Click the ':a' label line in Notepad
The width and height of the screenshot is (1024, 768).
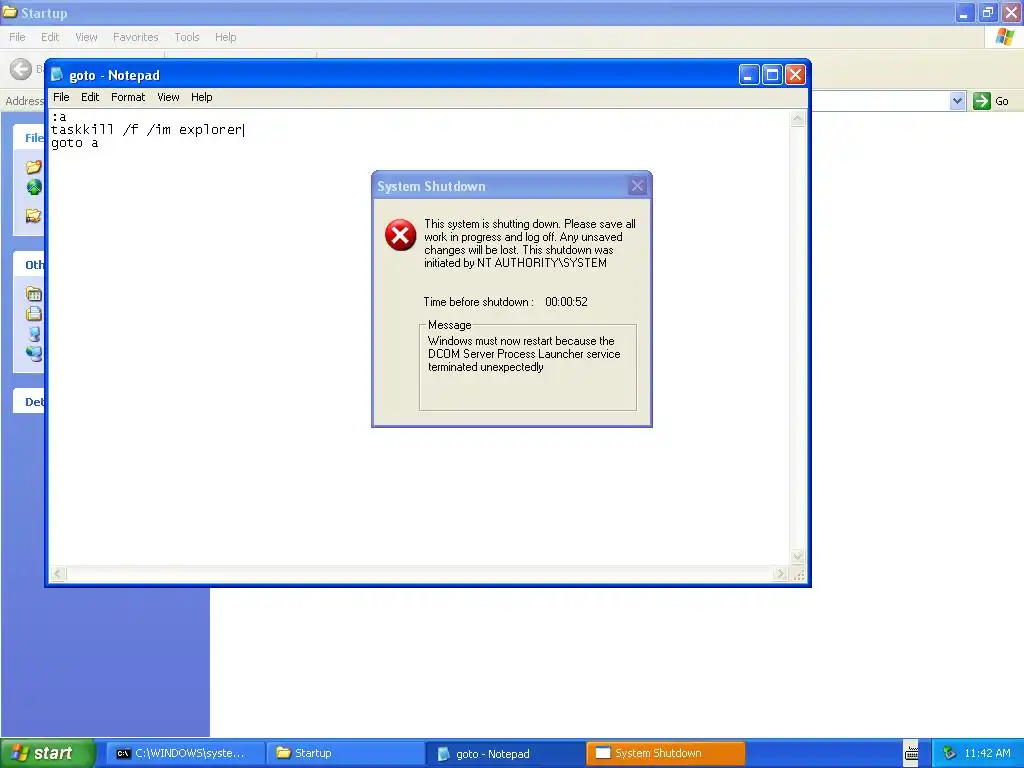point(59,117)
